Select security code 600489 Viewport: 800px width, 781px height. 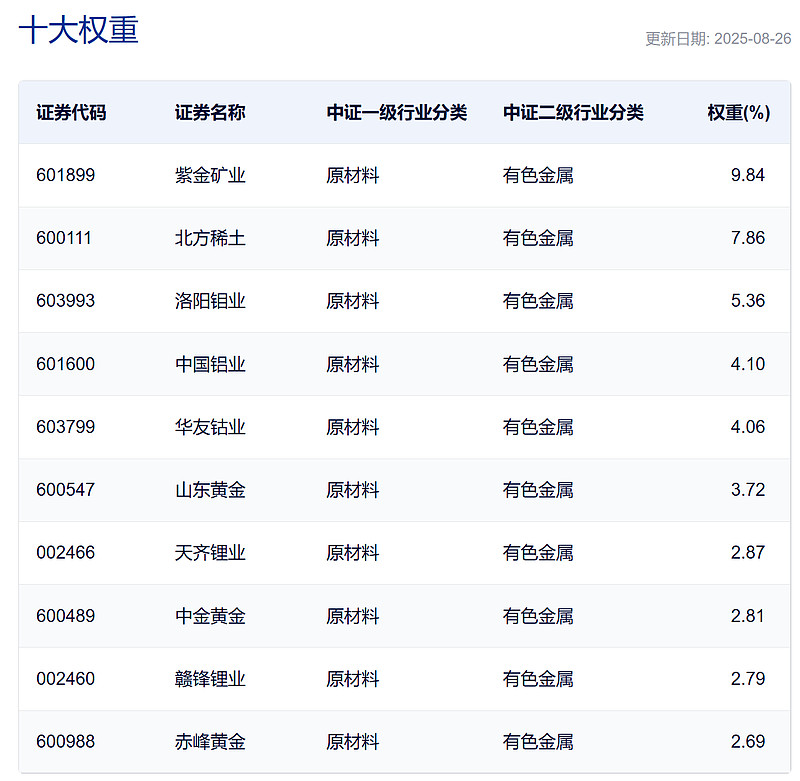[65, 616]
